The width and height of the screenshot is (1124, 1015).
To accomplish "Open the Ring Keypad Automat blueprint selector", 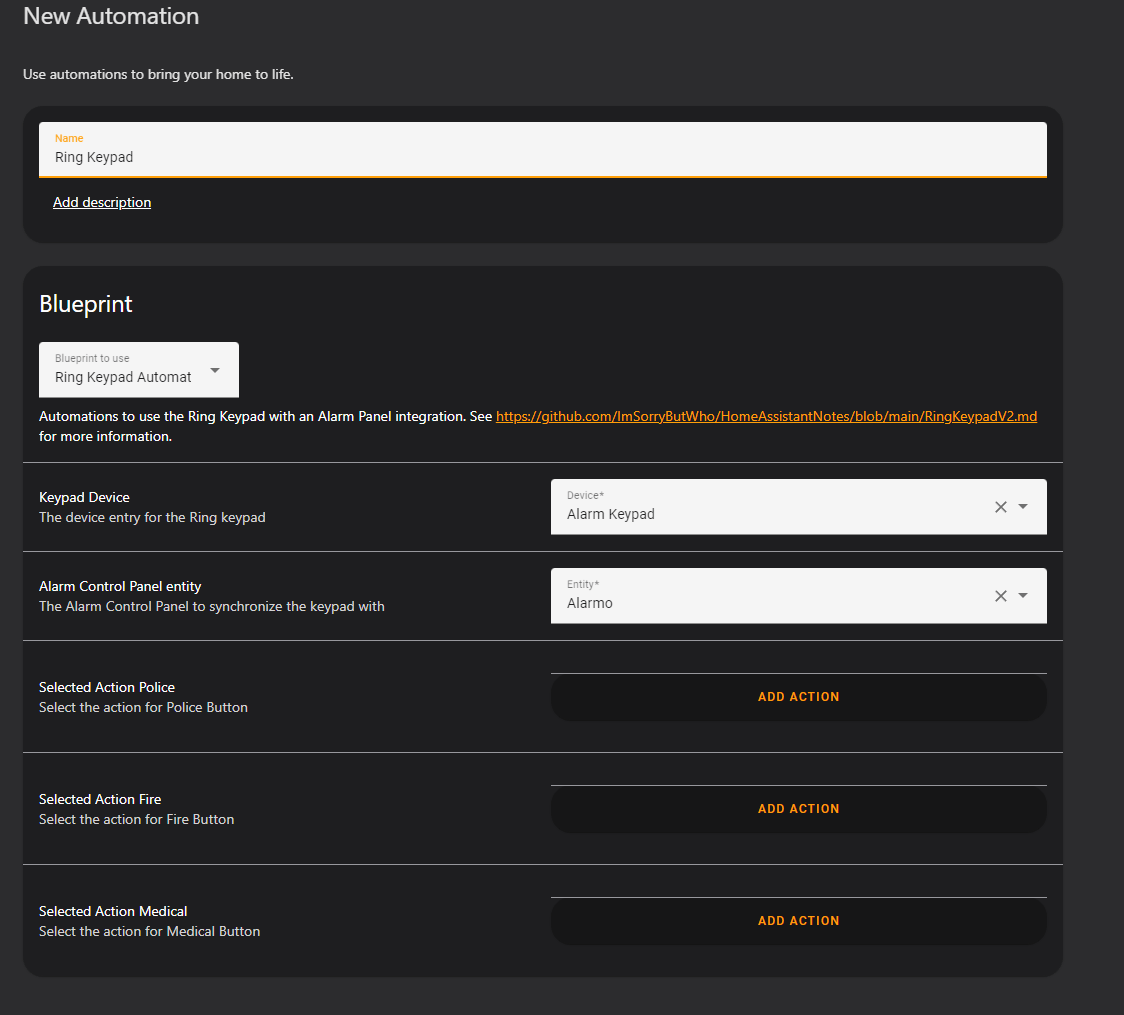I will click(124, 377).
